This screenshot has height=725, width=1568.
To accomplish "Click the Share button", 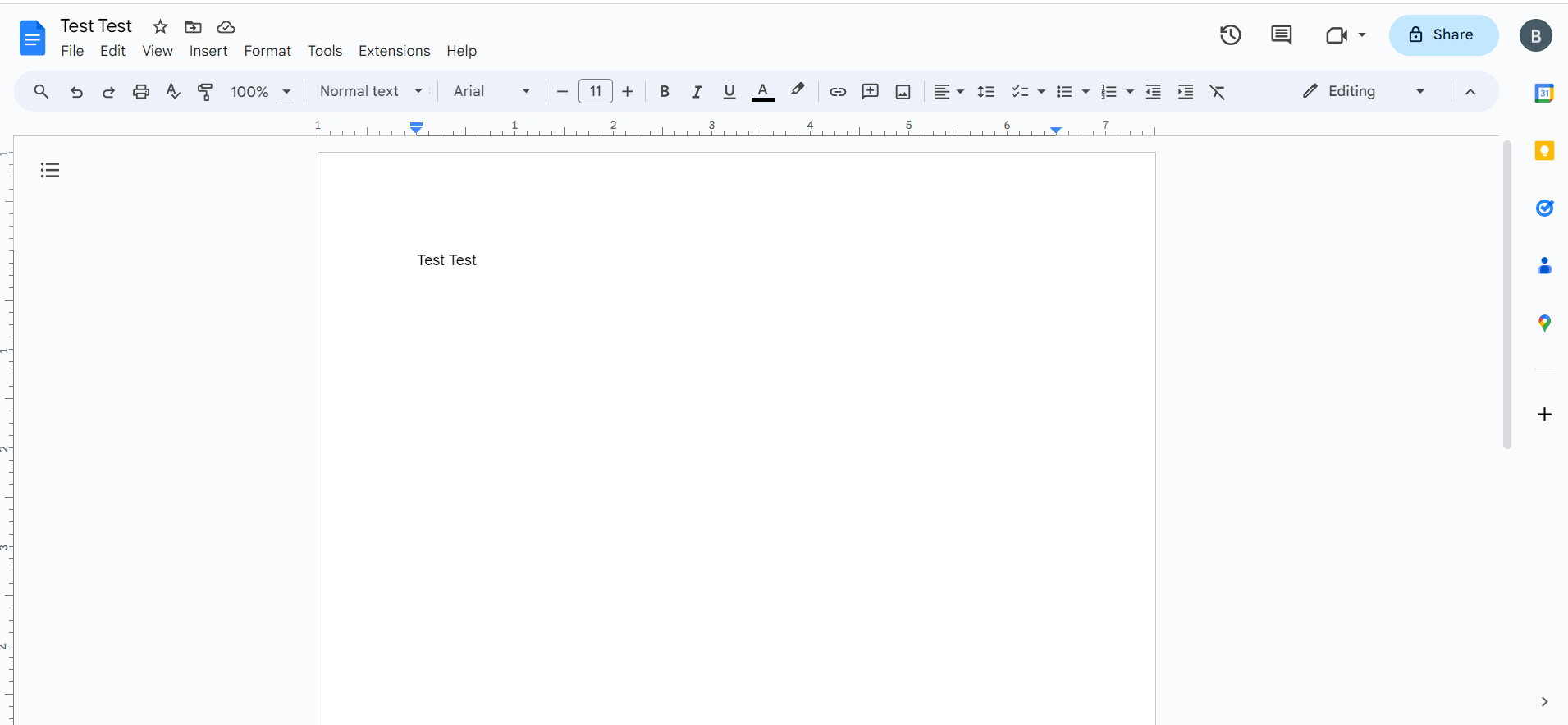I will [1443, 34].
